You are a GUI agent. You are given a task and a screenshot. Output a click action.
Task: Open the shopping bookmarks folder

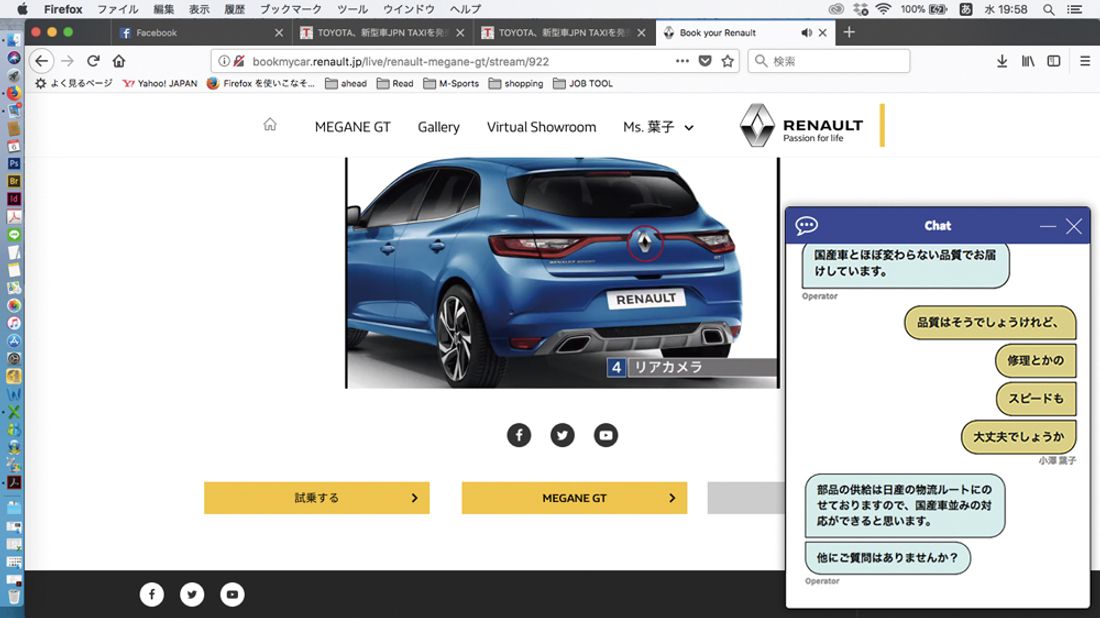(516, 83)
